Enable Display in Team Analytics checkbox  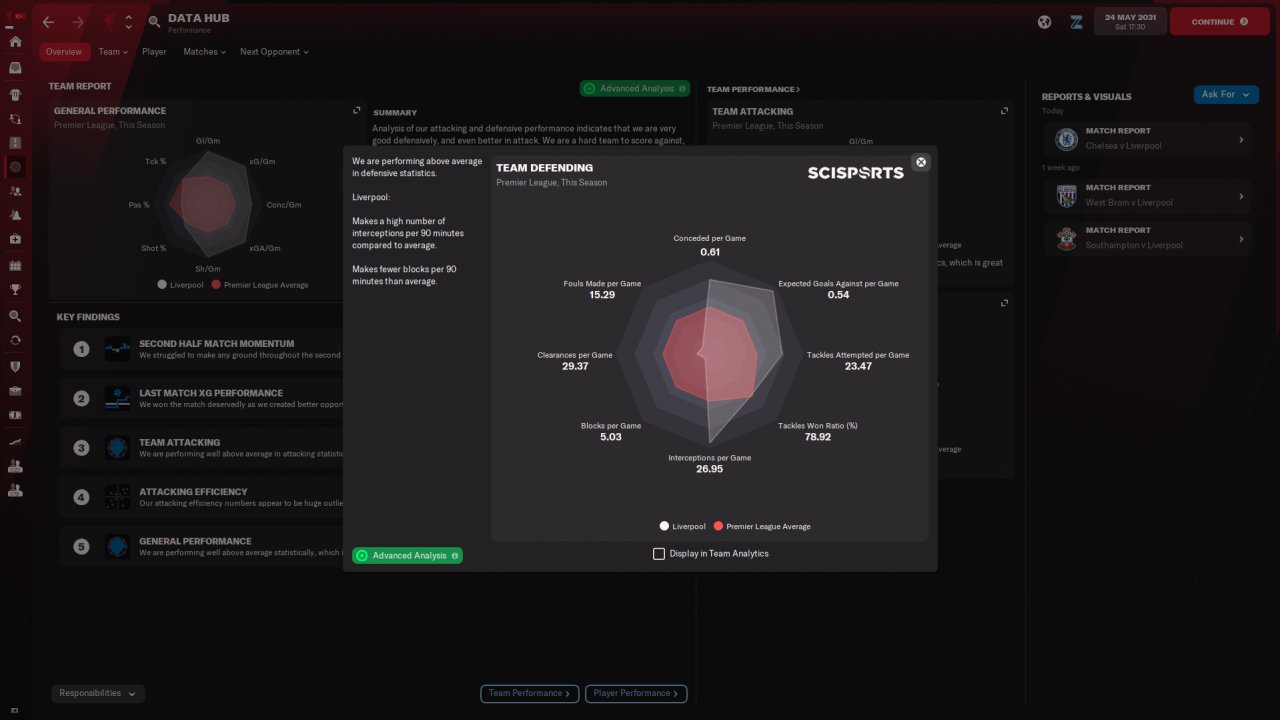point(659,554)
